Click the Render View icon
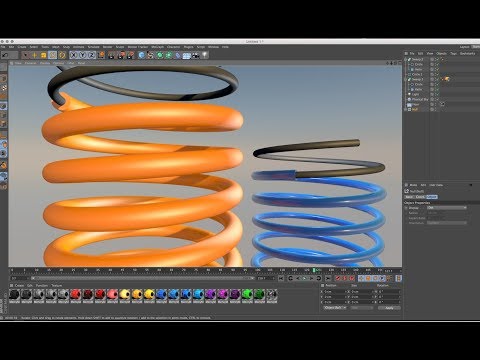Image resolution: width=480 pixels, height=360 pixels. point(112,55)
